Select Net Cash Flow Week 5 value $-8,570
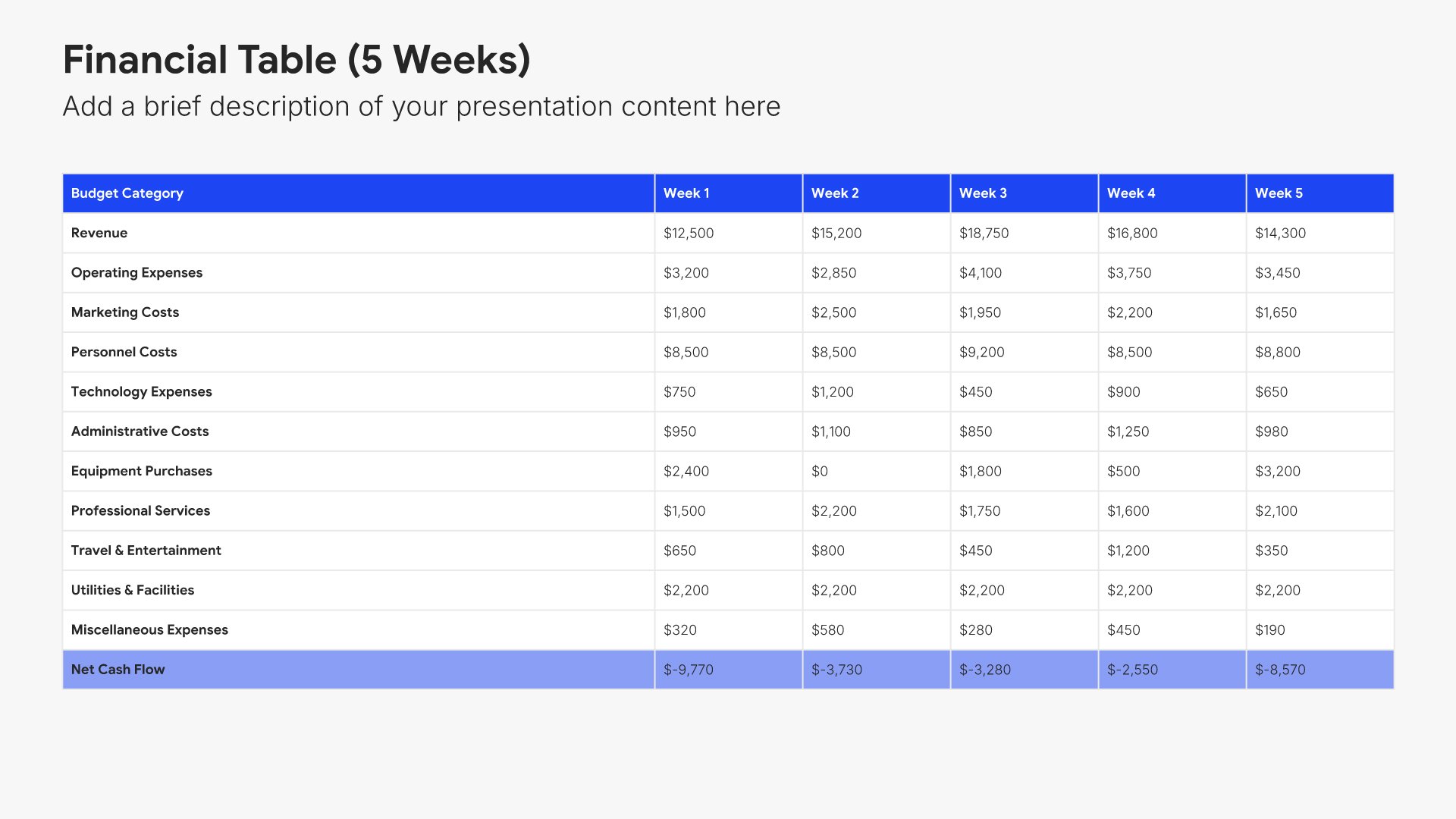This screenshot has height=819, width=1456. [1280, 670]
